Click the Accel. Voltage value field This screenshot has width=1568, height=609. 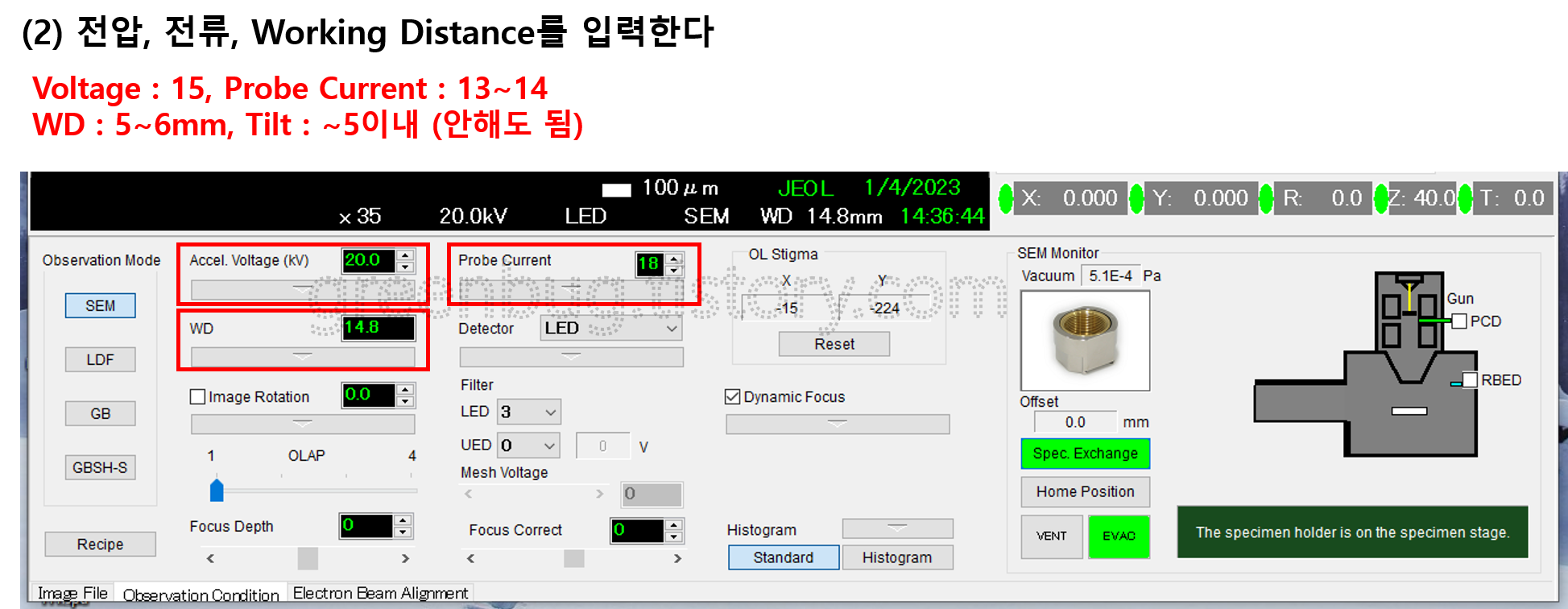[368, 260]
